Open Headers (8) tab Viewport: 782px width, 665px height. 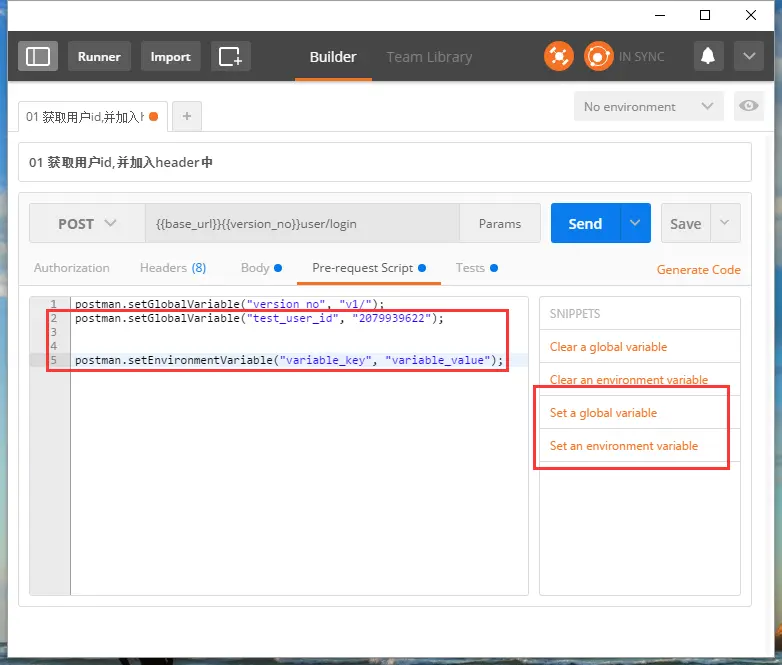pyautogui.click(x=173, y=268)
